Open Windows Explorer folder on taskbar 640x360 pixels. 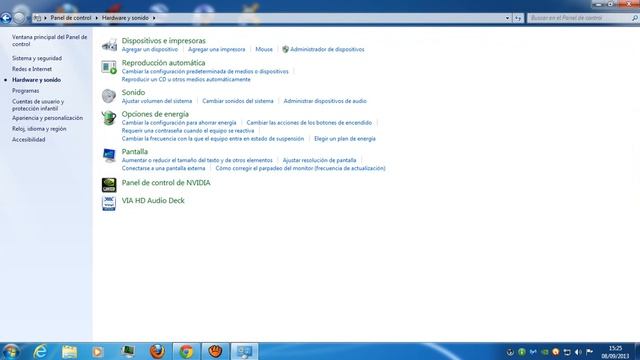(x=69, y=351)
